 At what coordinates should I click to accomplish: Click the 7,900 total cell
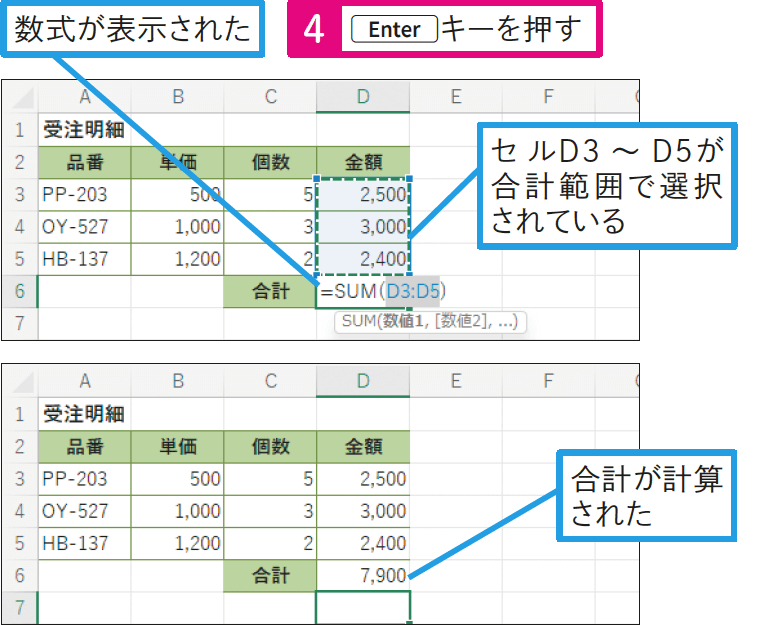tap(363, 576)
